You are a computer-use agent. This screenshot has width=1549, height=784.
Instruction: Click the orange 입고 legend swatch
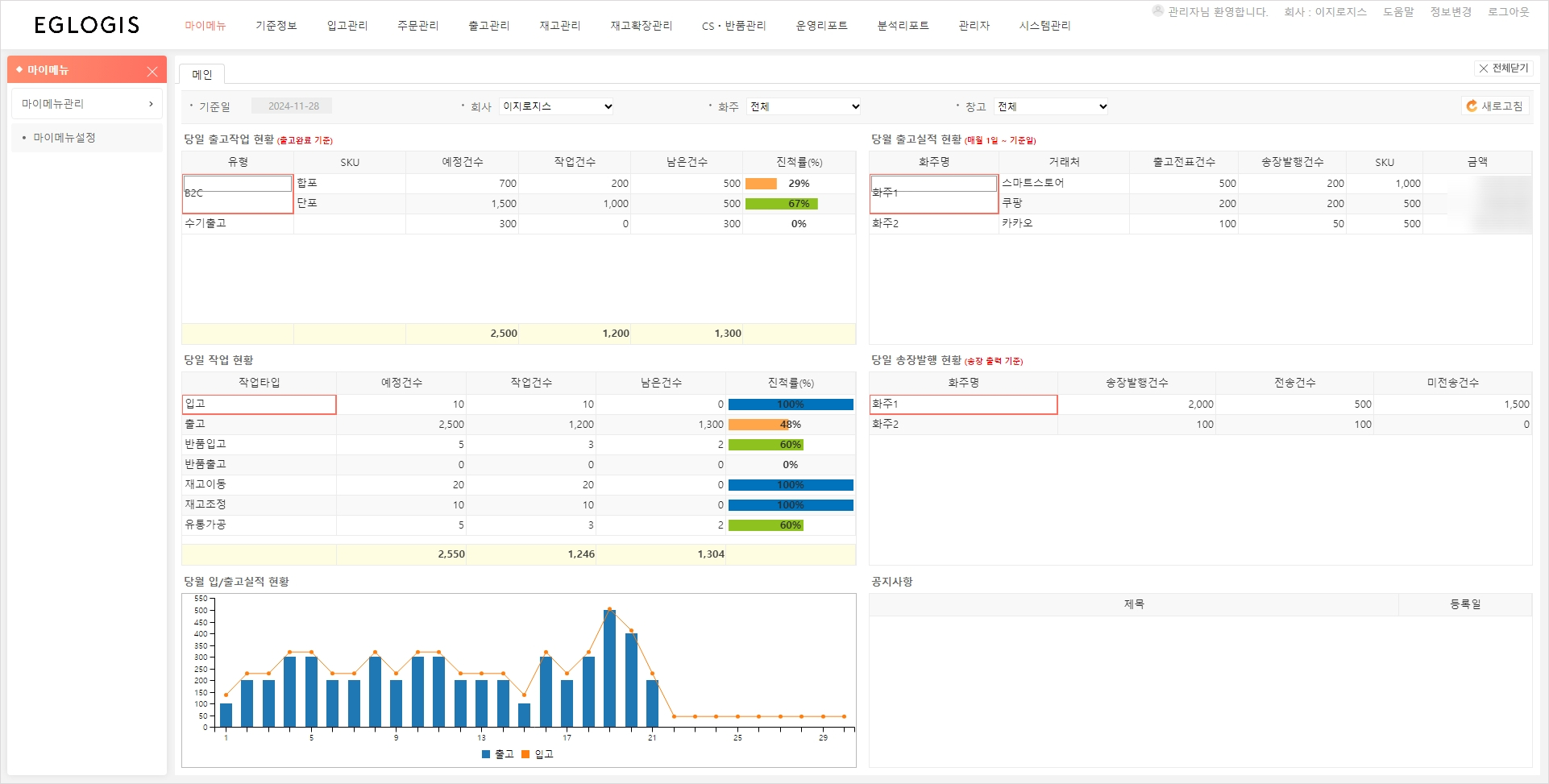tap(525, 754)
